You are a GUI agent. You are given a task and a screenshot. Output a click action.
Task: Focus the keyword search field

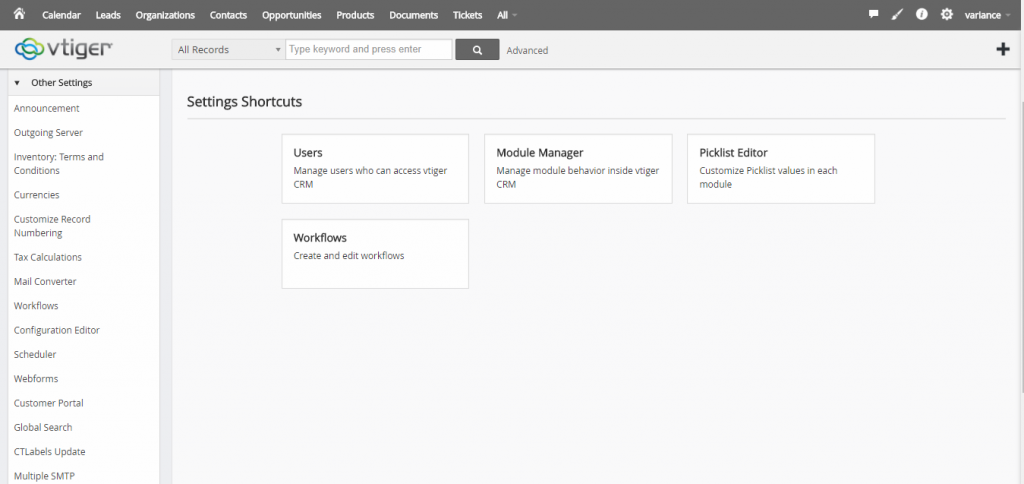tap(368, 50)
